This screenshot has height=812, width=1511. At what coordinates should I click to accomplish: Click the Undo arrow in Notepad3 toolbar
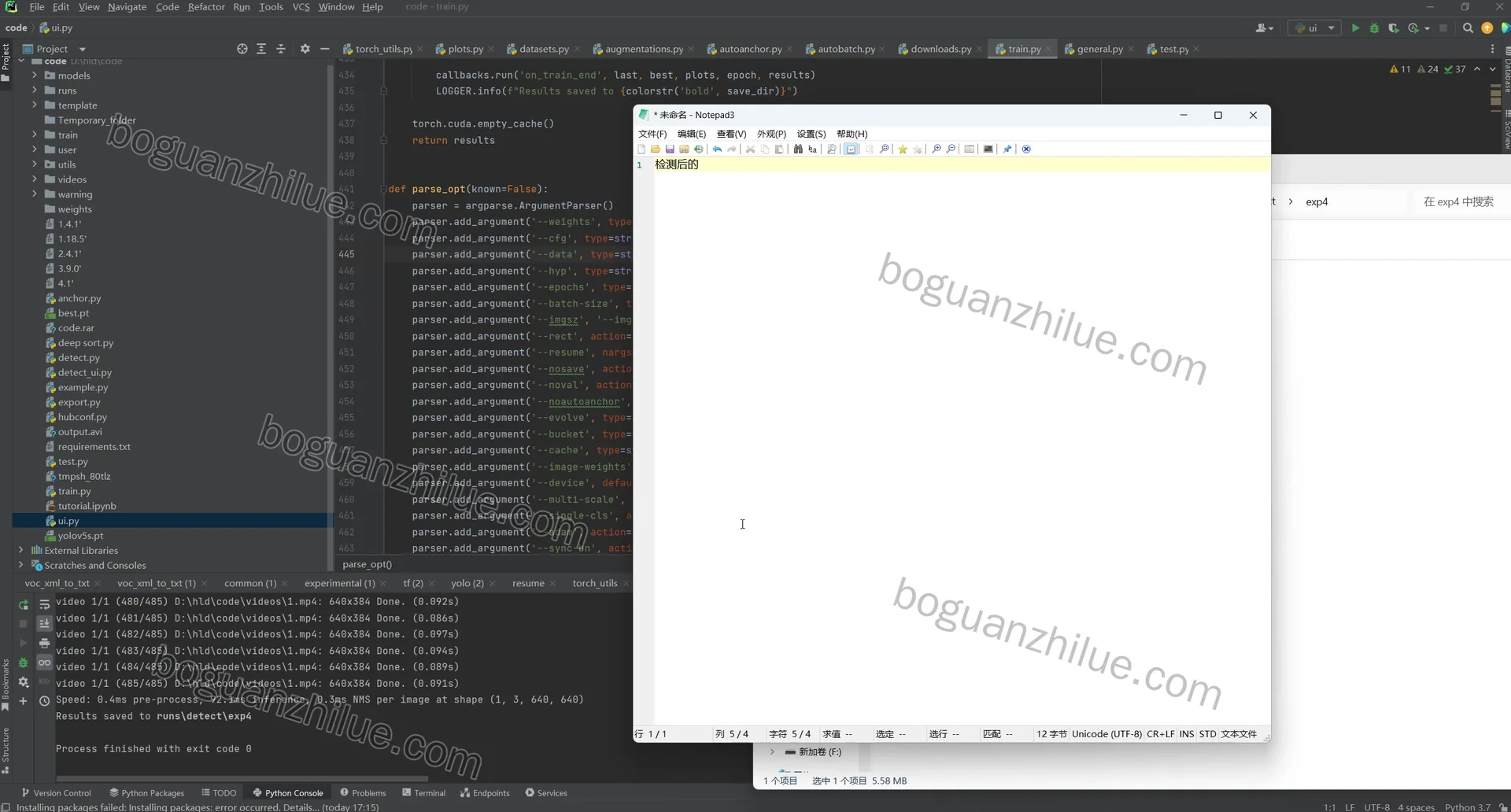[x=717, y=149]
